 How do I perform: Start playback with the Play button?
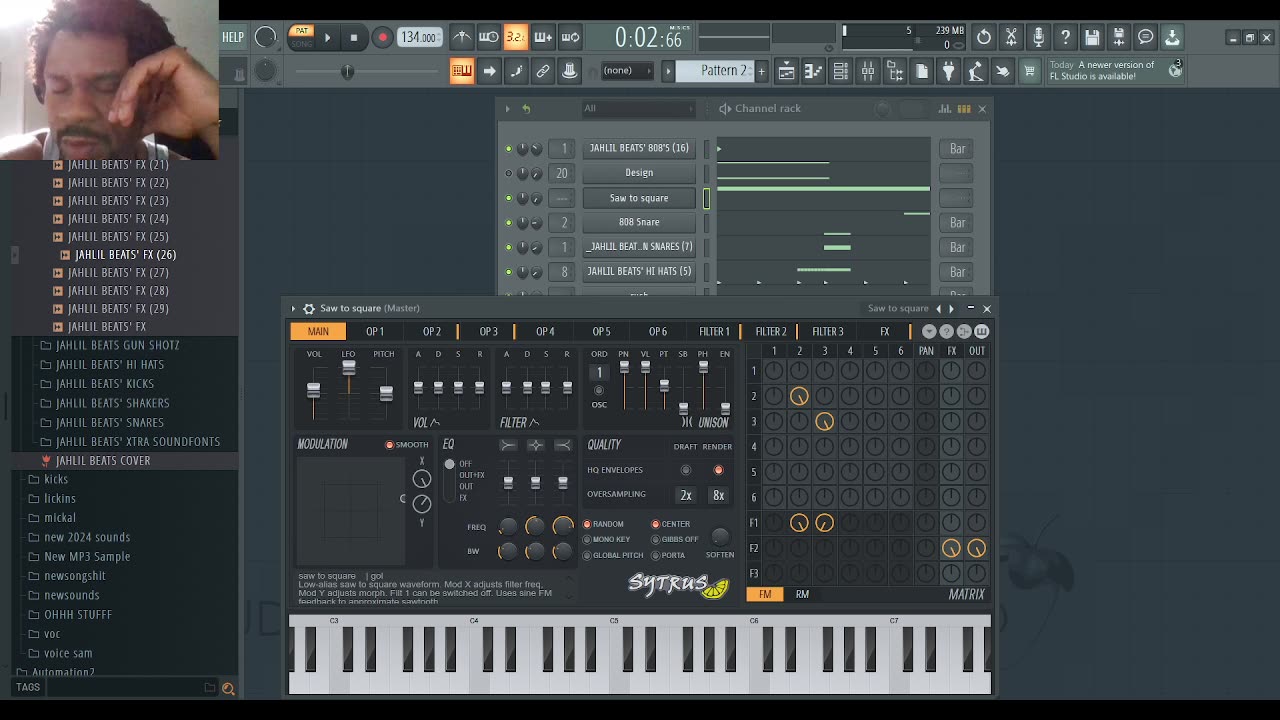coord(327,38)
